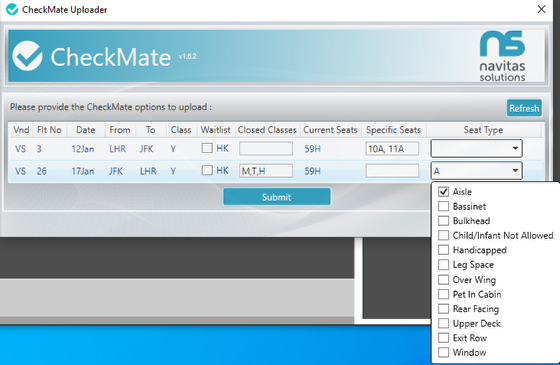Image resolution: width=560 pixels, height=365 pixels.
Task: Click Closed Classes field for flight 3
Action: (266, 148)
